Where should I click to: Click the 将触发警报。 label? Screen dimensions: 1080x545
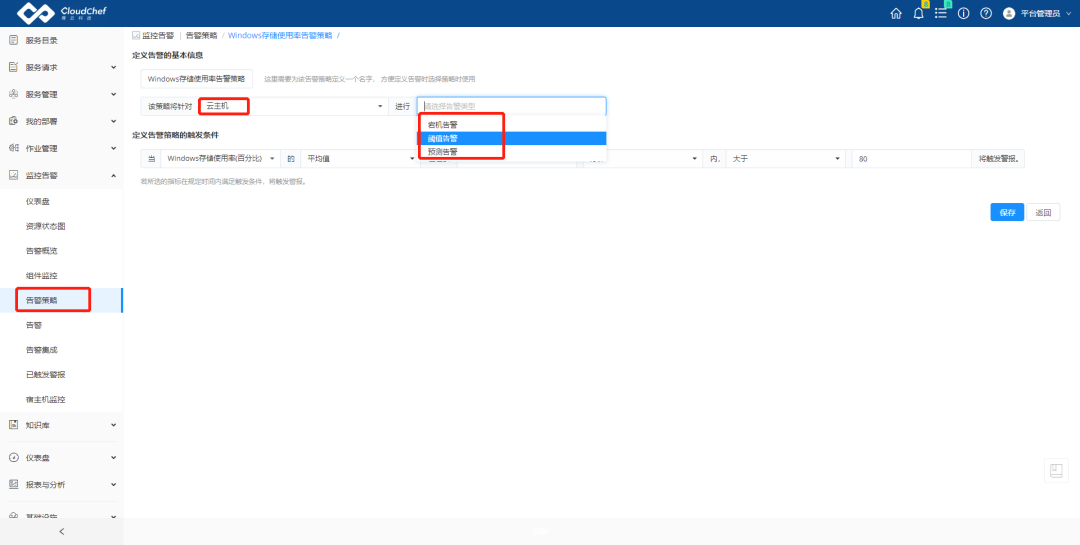coord(997,158)
